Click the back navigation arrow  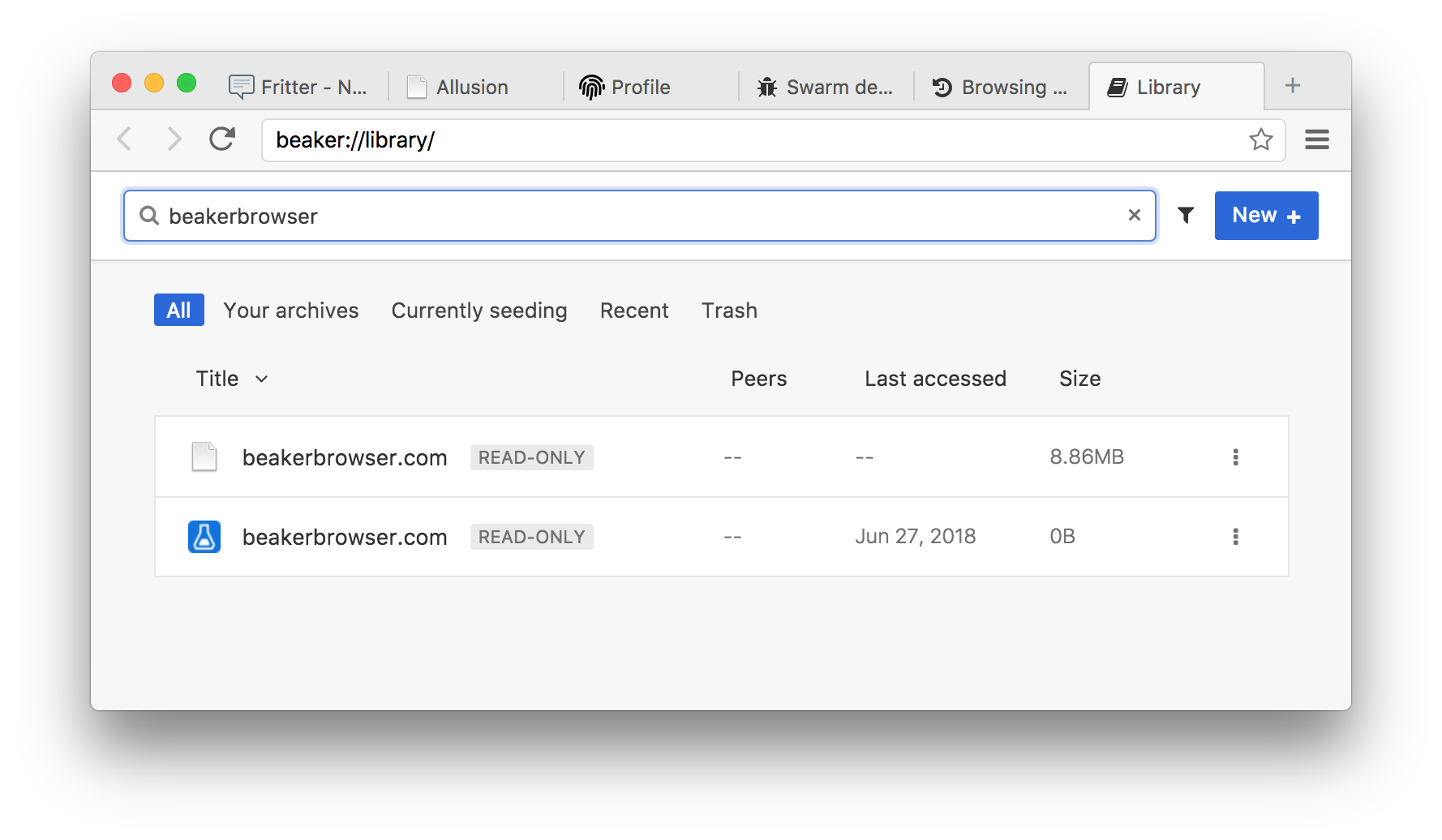click(x=125, y=139)
